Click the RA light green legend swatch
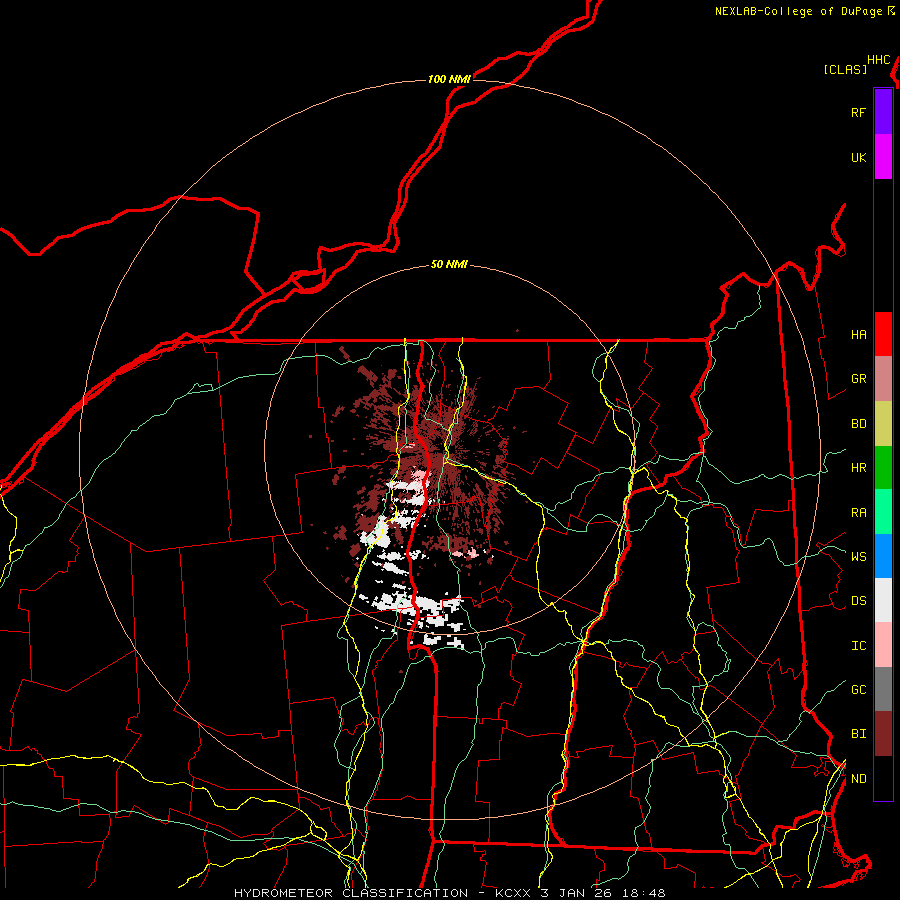 pyautogui.click(x=883, y=512)
